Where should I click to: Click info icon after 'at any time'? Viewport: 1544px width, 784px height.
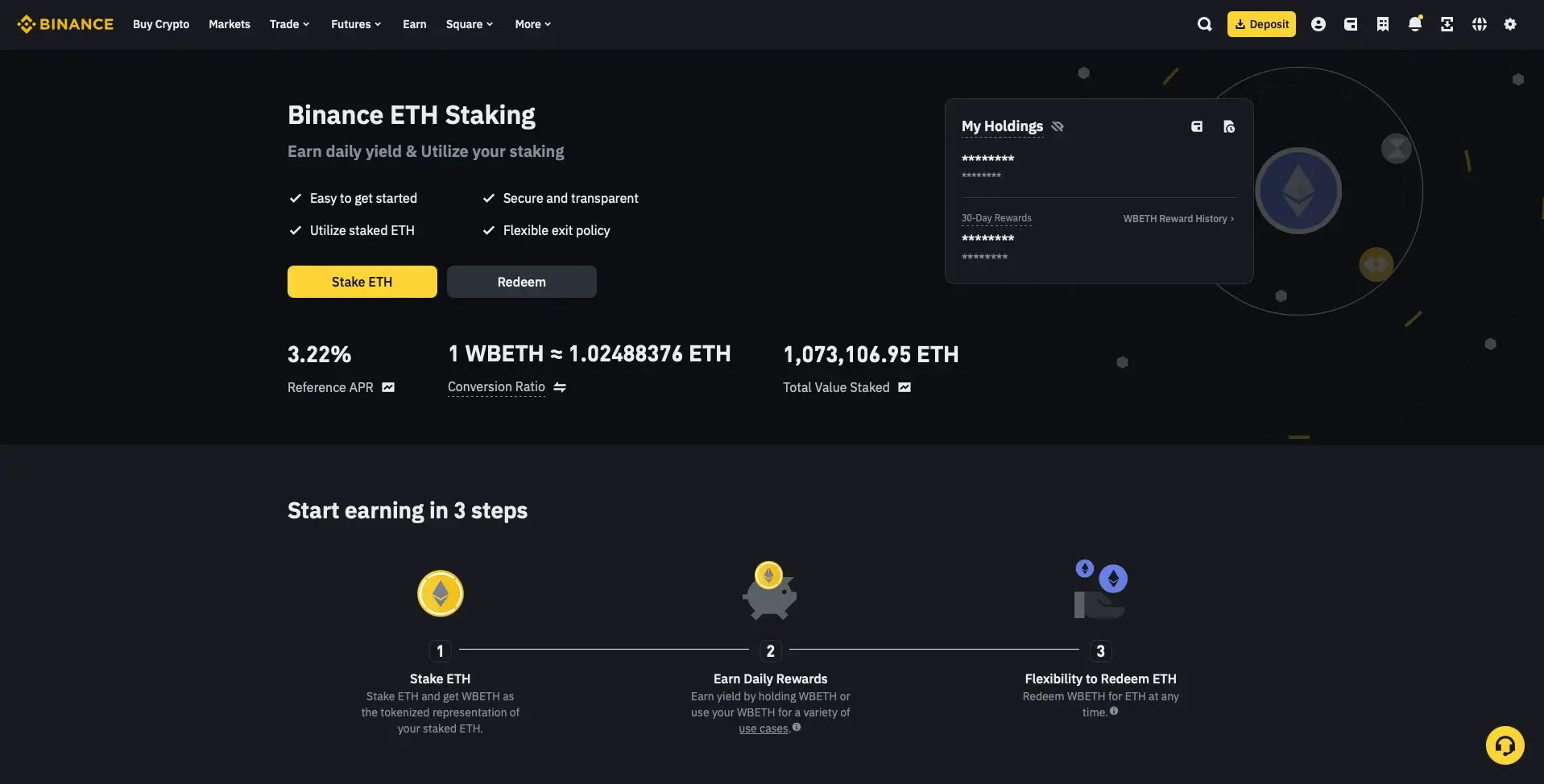coord(1114,711)
